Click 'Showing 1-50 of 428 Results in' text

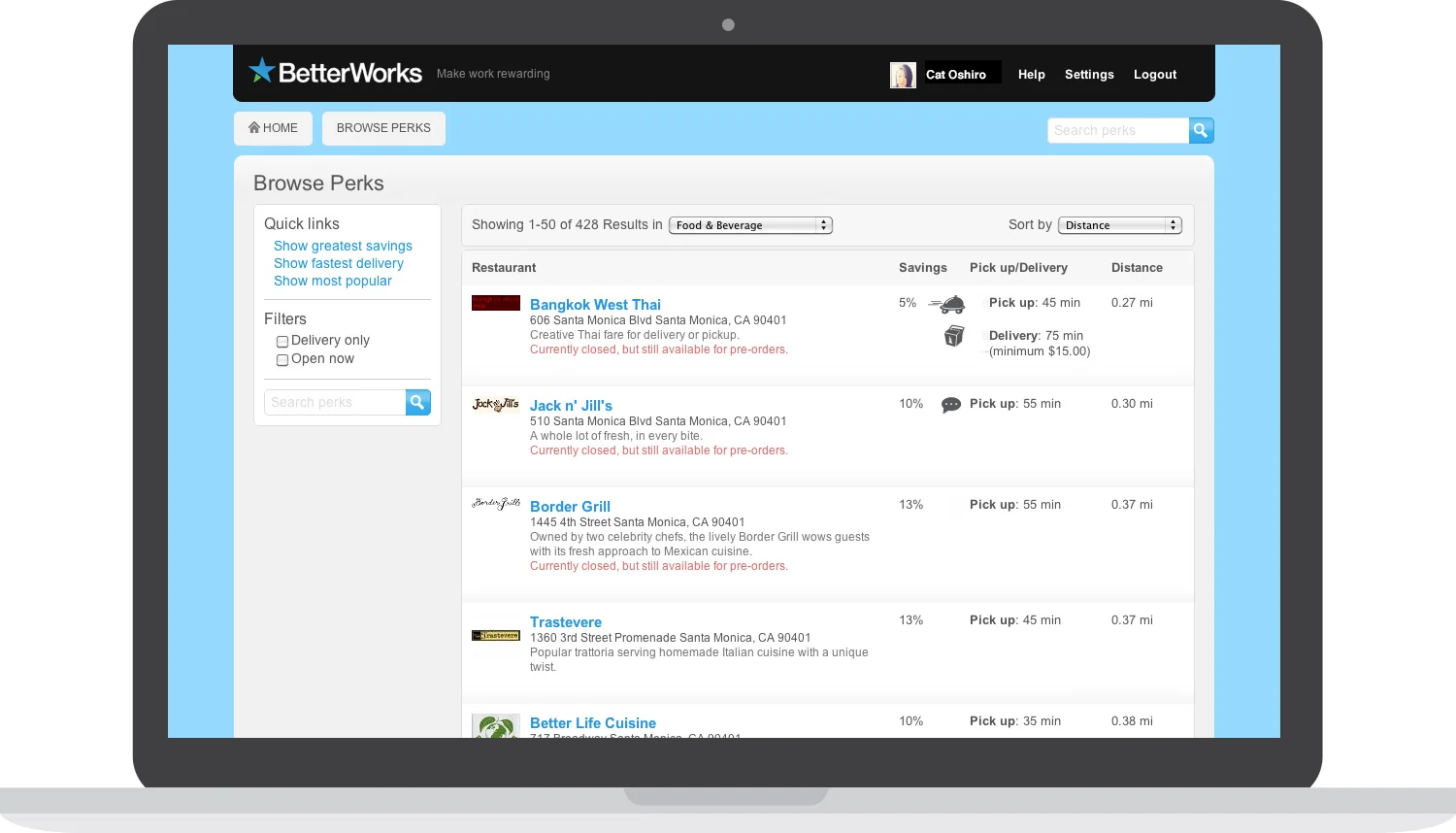click(x=567, y=224)
